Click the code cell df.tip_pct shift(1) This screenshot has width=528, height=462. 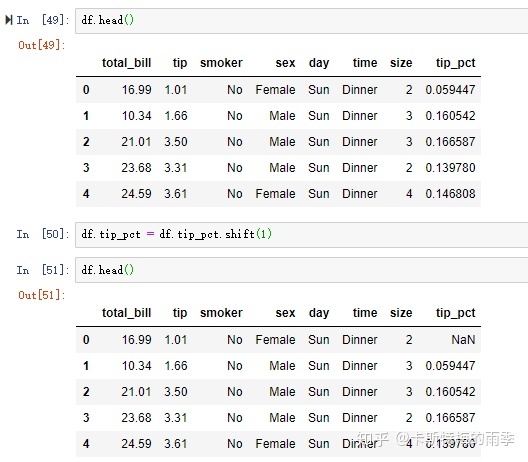click(301, 235)
